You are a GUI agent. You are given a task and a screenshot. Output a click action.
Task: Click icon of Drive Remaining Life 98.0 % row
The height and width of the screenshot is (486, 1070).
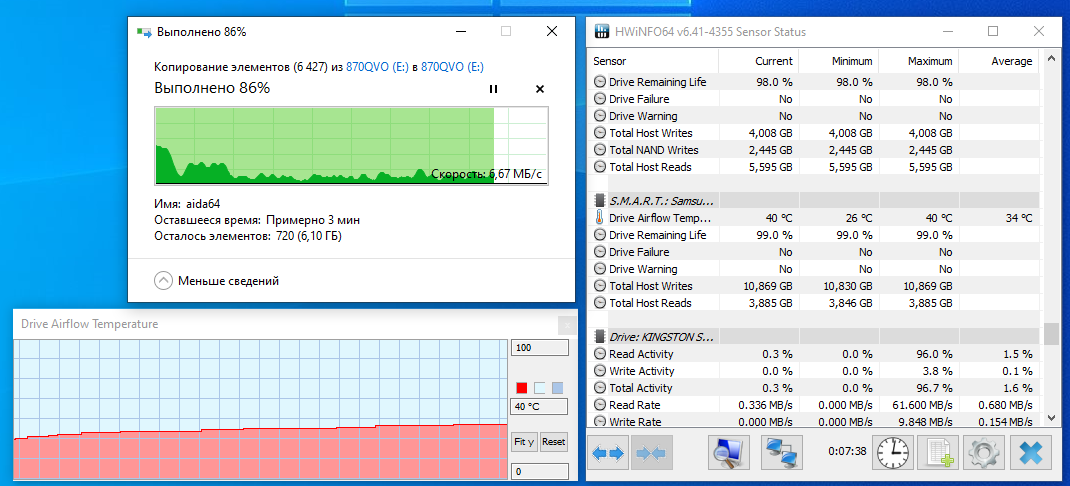coord(600,81)
